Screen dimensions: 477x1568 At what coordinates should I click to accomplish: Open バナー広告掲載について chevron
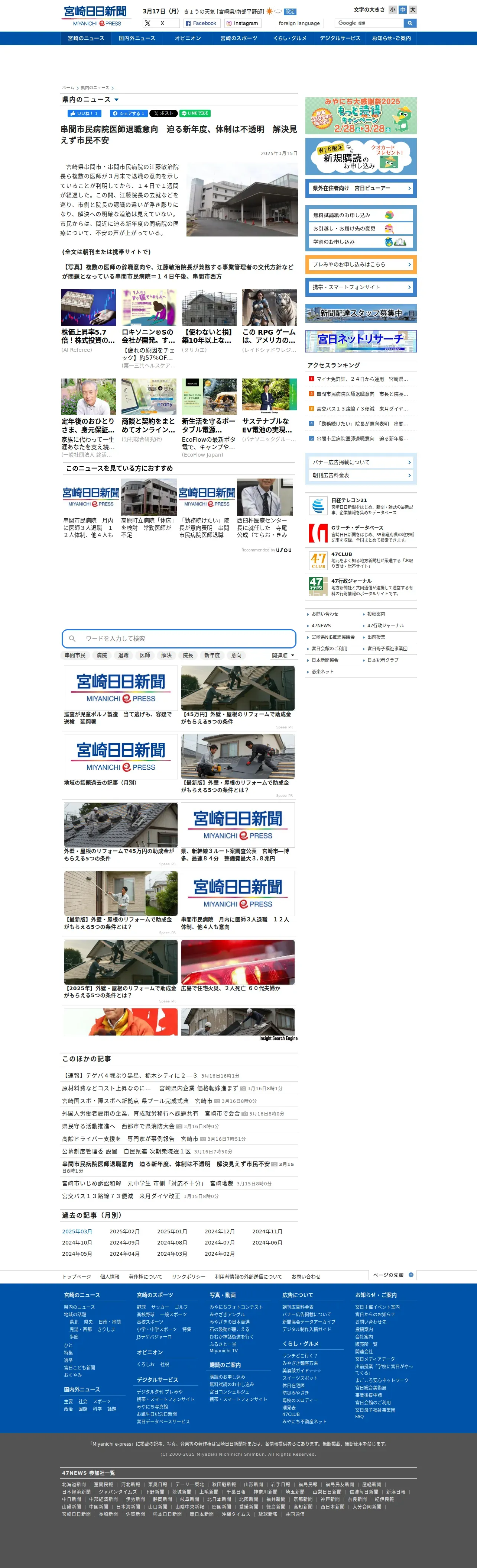click(409, 463)
